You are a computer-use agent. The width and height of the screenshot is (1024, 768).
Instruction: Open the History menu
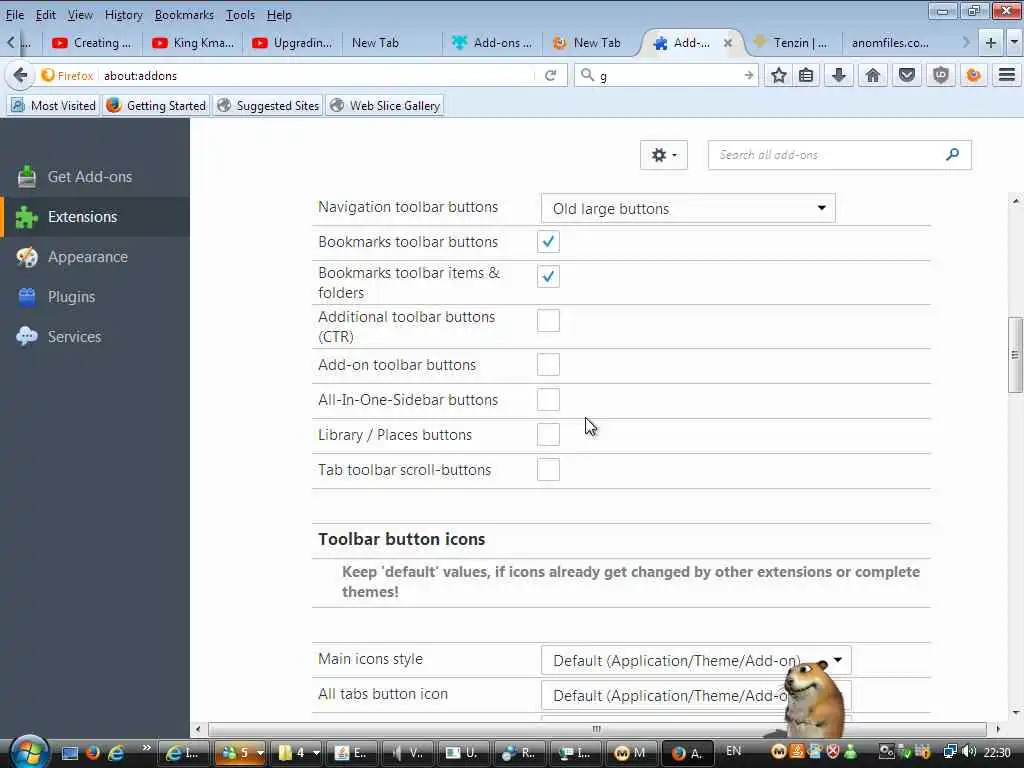click(x=123, y=14)
